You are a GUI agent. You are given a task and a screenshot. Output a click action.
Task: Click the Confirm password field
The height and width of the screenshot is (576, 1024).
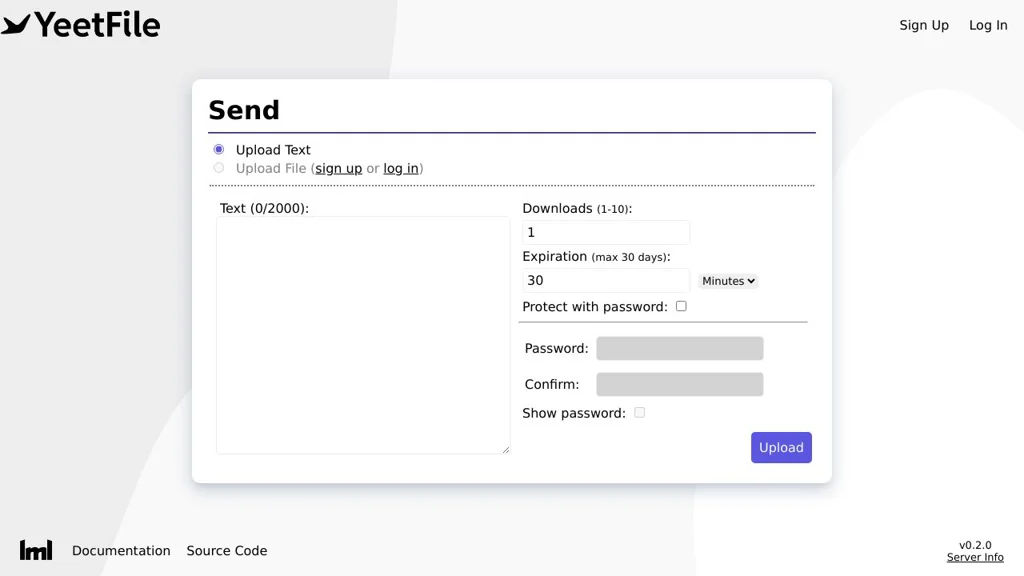coord(680,384)
